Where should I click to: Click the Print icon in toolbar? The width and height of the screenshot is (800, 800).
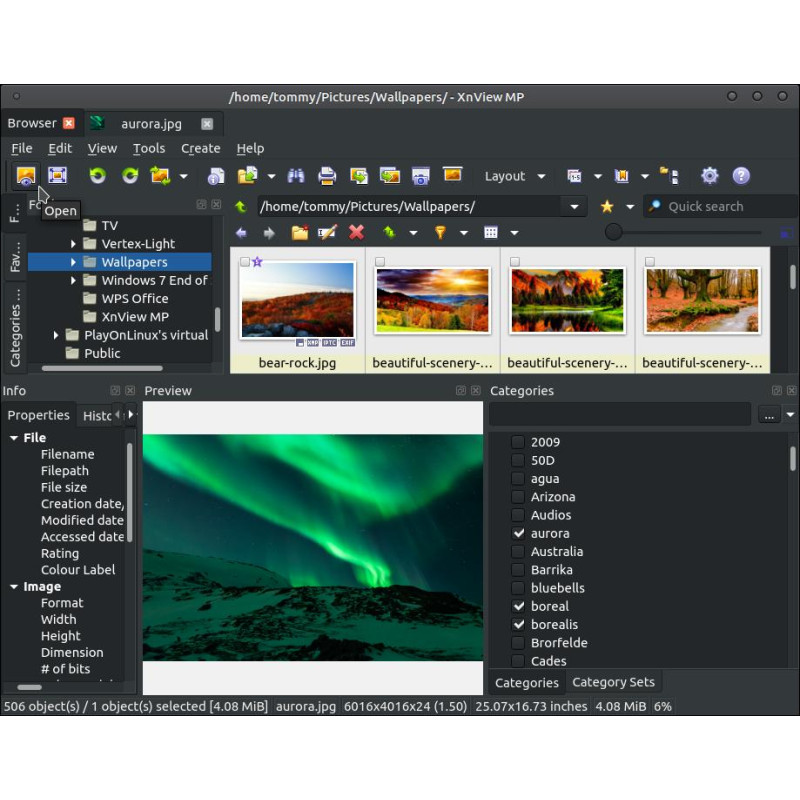coord(327,176)
